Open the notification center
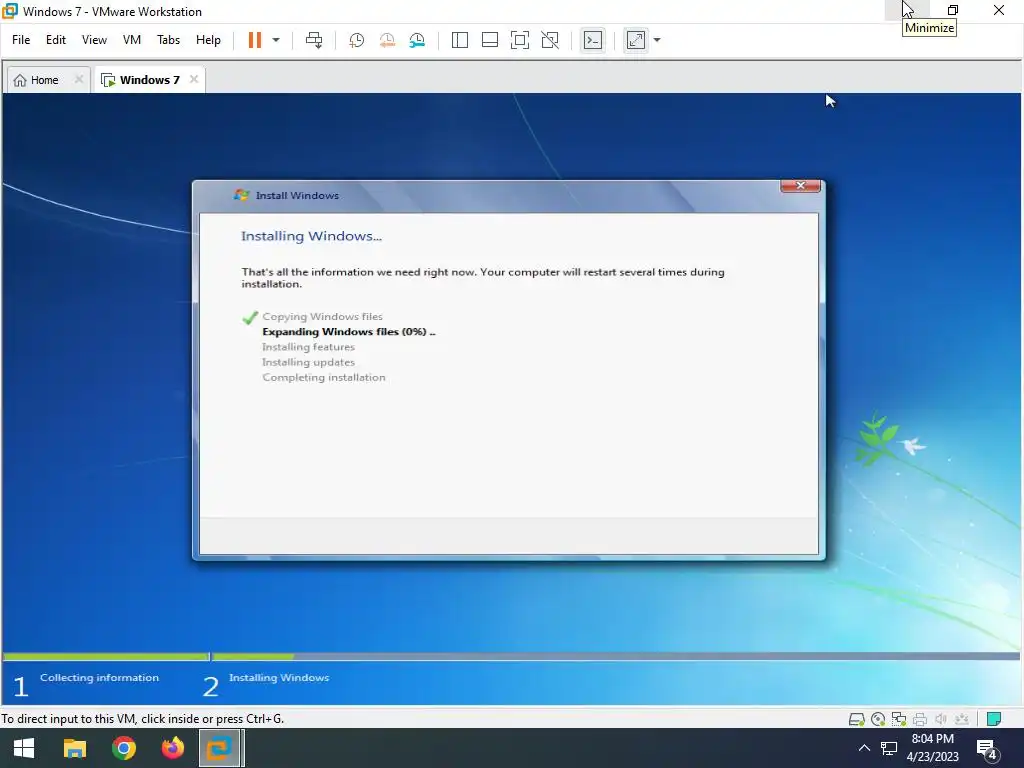The height and width of the screenshot is (768, 1024). pos(987,749)
